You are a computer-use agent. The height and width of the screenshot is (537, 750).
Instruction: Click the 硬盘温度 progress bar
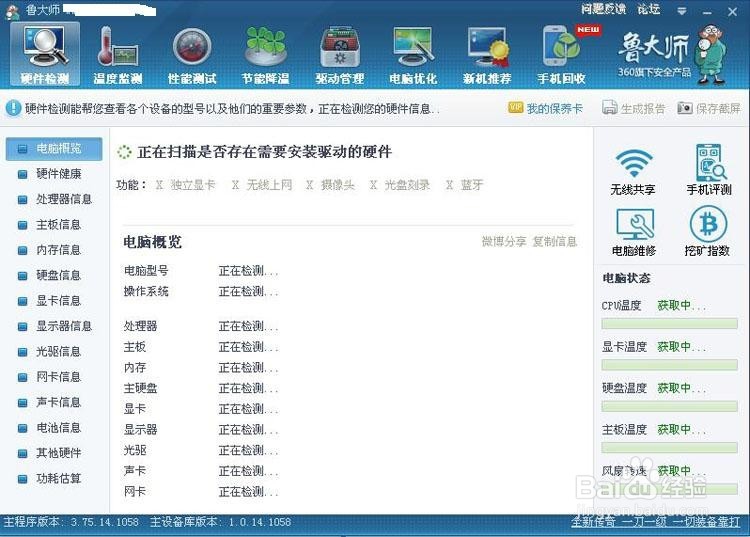click(669, 406)
